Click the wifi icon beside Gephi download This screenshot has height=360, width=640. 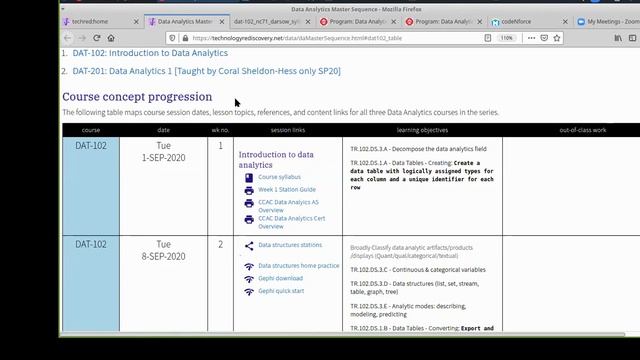coord(249,279)
